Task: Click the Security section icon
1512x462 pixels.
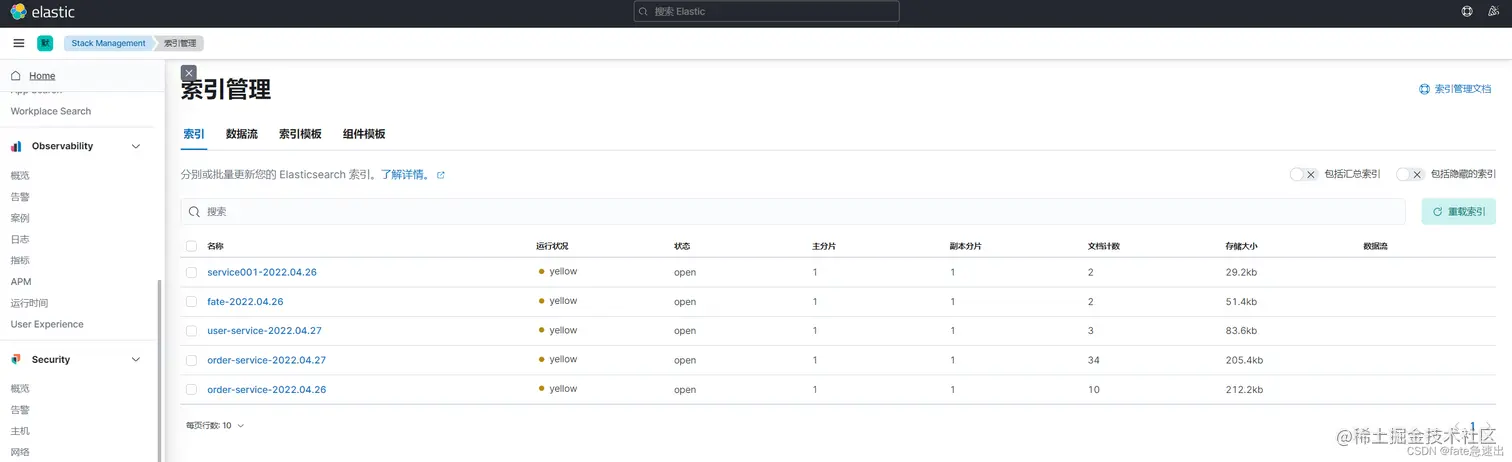Action: [x=16, y=359]
